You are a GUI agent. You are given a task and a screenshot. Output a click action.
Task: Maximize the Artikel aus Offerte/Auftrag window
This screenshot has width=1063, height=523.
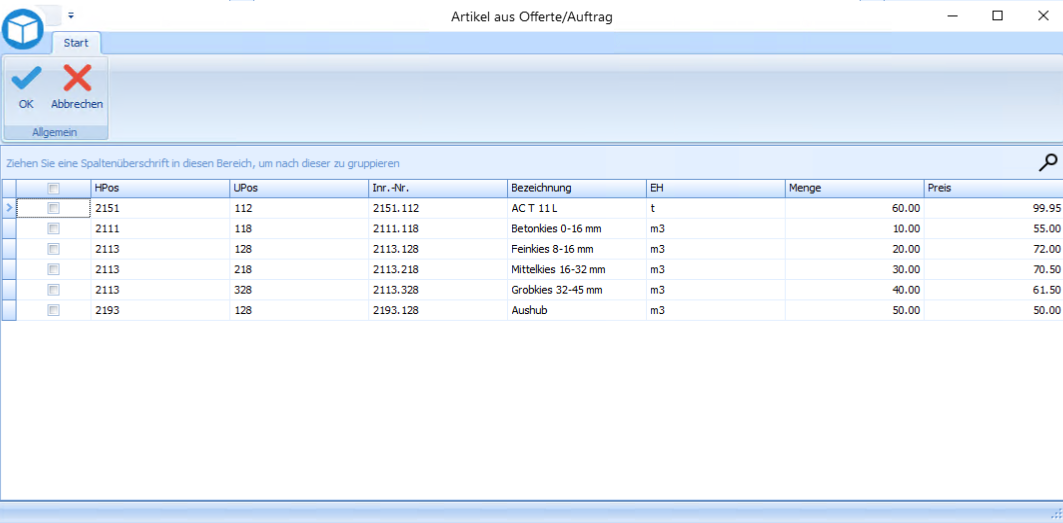click(997, 16)
